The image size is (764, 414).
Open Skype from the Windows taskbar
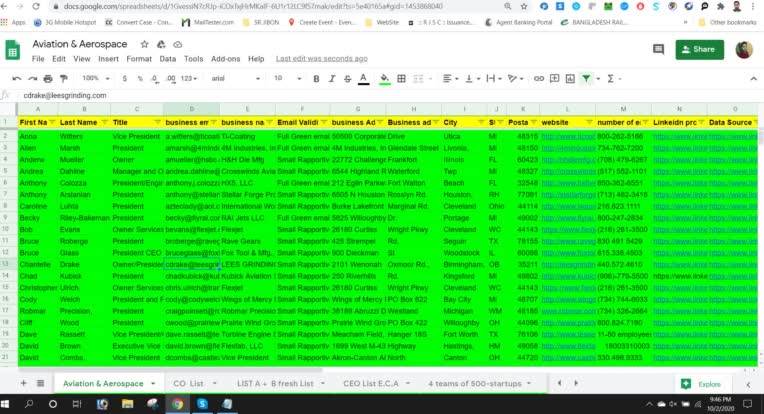click(x=202, y=404)
